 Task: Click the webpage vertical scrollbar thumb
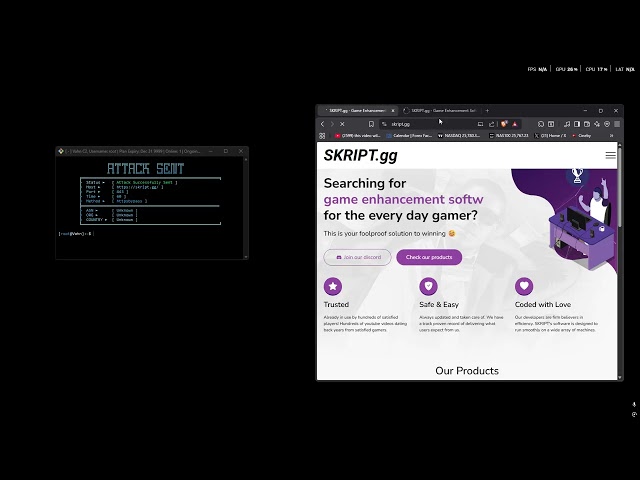[620, 186]
